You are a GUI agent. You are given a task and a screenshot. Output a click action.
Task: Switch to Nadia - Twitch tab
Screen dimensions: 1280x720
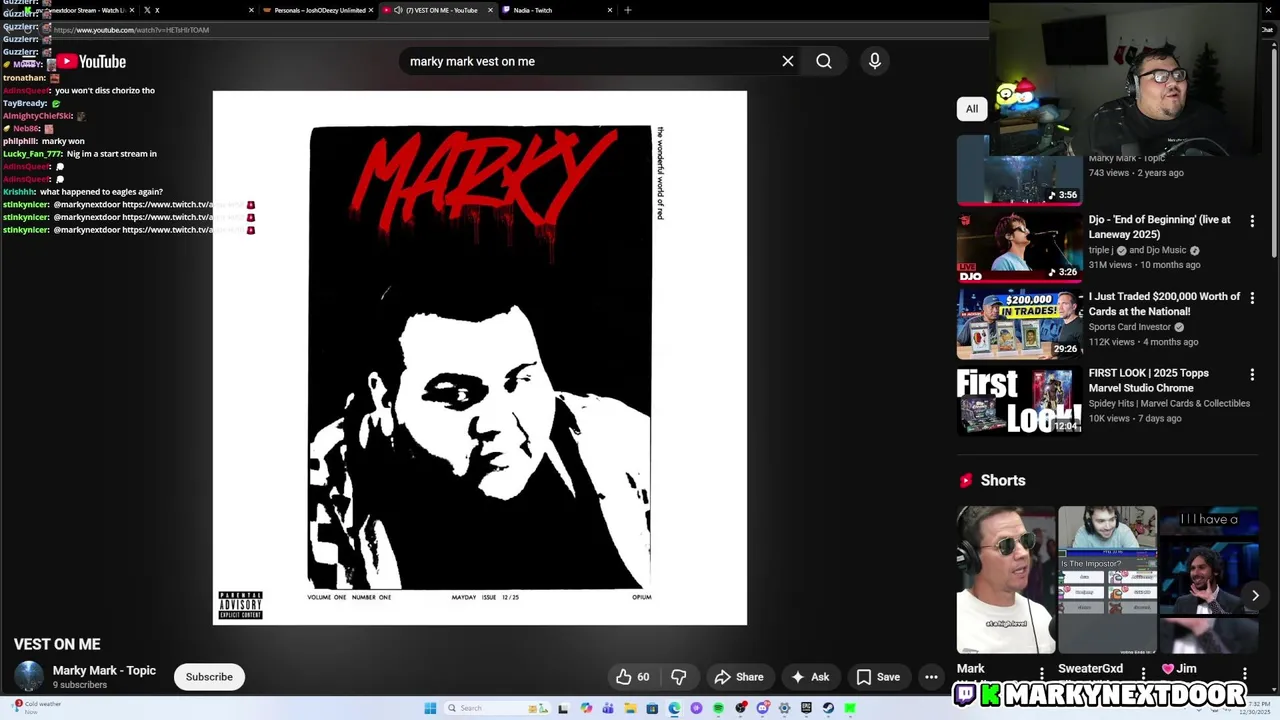click(555, 10)
